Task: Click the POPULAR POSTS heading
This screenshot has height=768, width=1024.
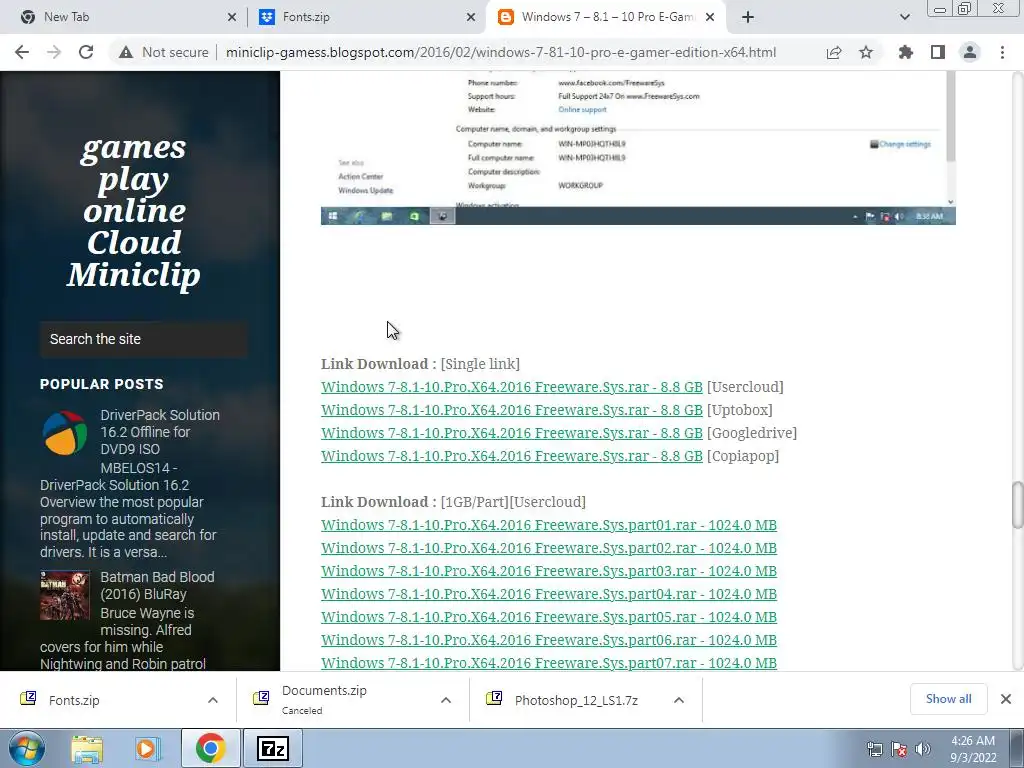Action: pyautogui.click(x=102, y=384)
